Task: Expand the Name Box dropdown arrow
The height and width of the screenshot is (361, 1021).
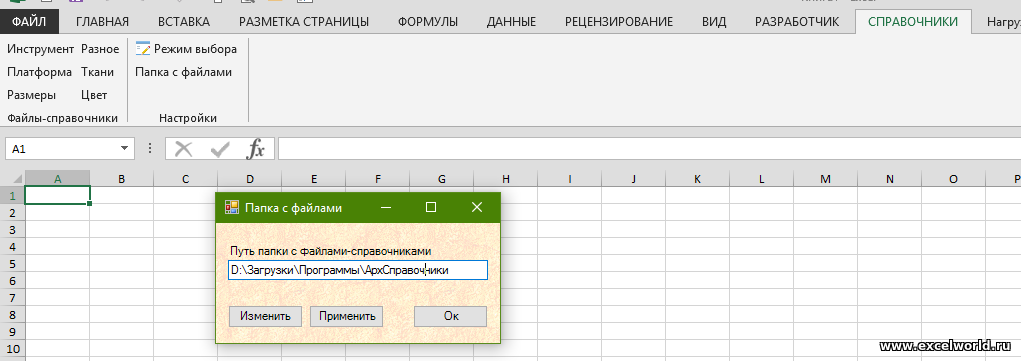Action: tap(124, 149)
